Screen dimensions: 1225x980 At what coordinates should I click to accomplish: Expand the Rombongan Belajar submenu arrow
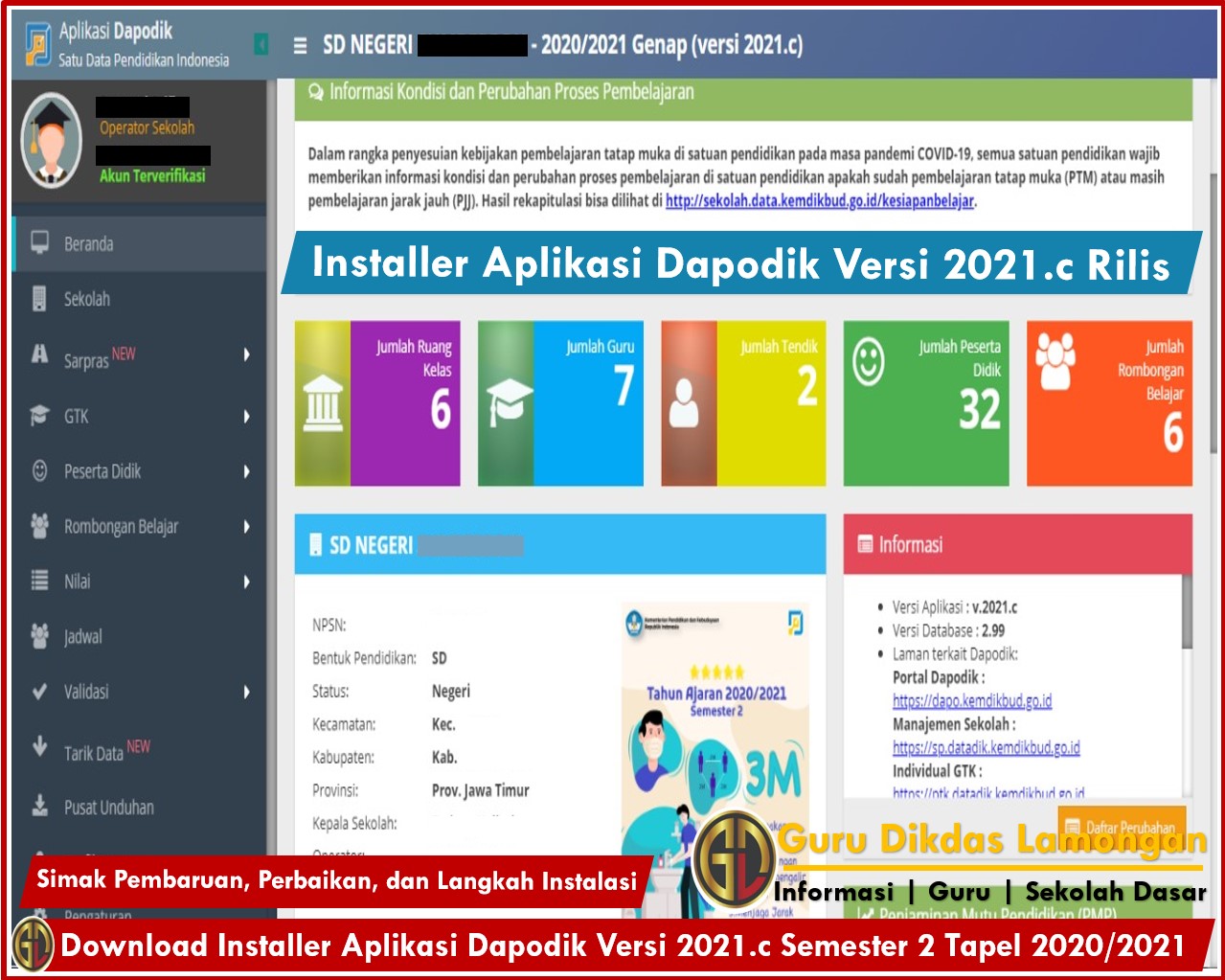tap(246, 526)
